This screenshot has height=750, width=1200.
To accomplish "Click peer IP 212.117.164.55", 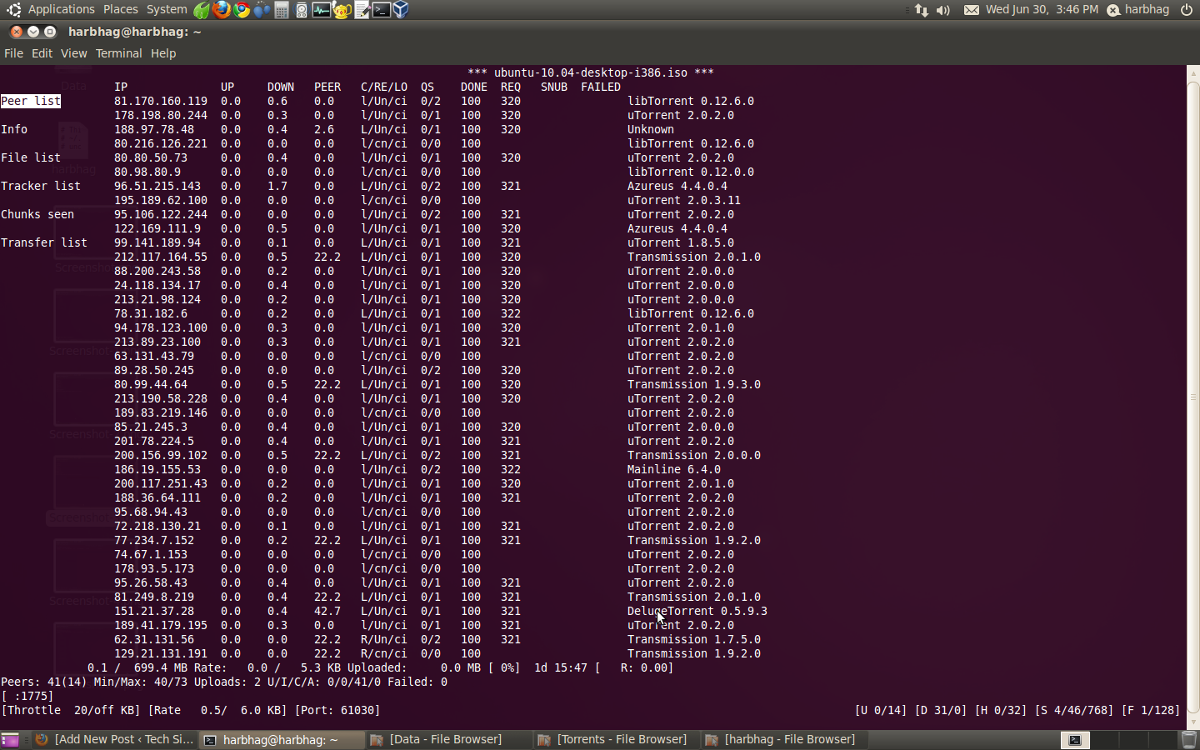I will (161, 257).
